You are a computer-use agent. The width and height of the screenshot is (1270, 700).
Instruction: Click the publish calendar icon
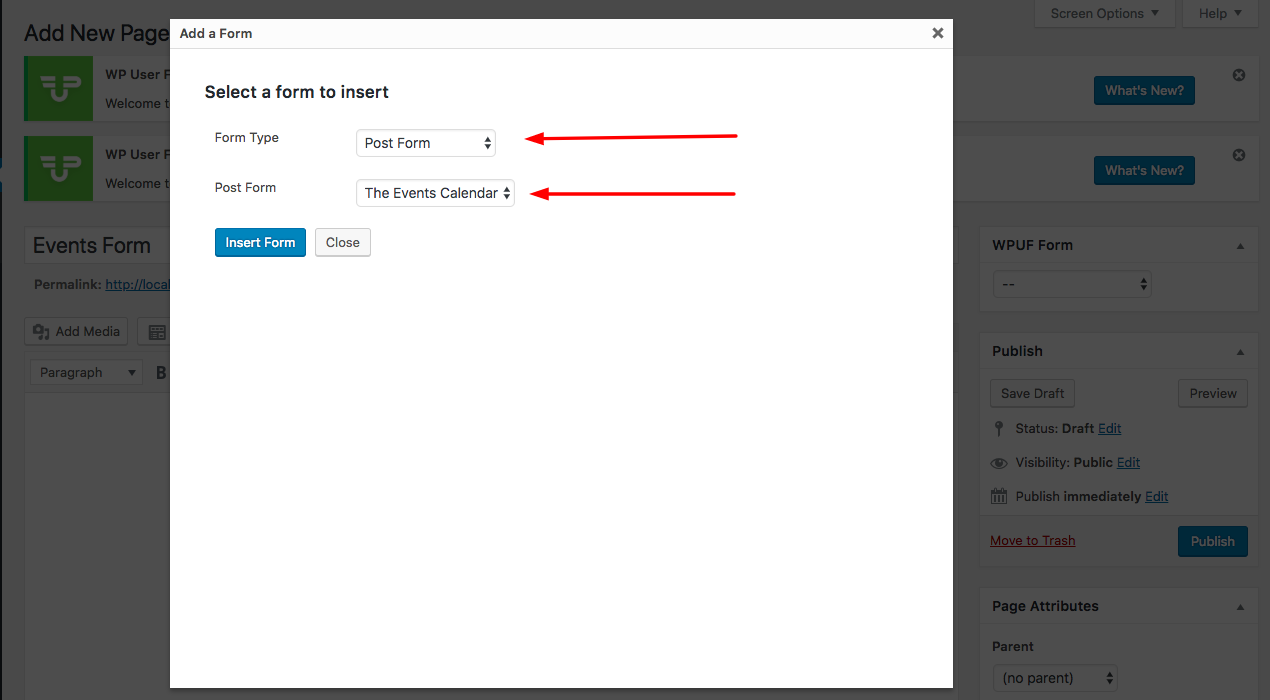click(998, 496)
